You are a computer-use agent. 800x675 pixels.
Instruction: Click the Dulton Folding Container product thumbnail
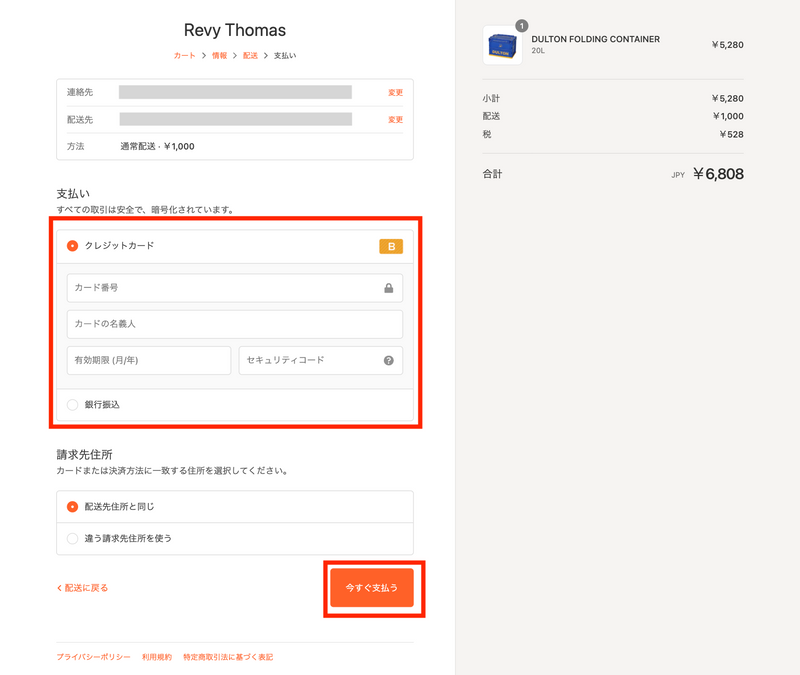(502, 46)
